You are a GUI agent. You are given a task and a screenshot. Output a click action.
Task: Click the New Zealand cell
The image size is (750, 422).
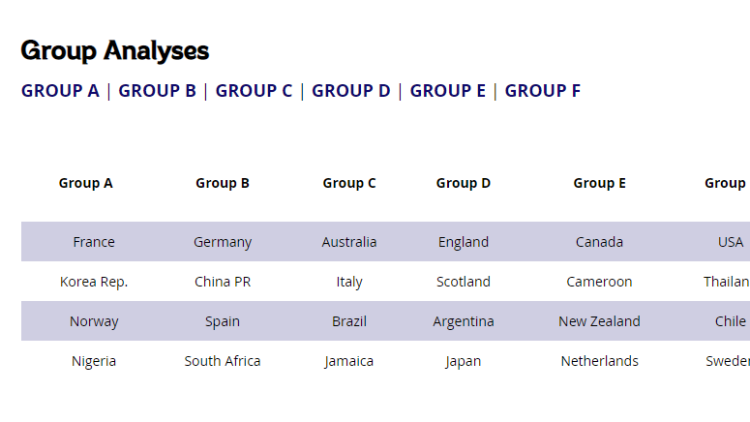click(599, 322)
